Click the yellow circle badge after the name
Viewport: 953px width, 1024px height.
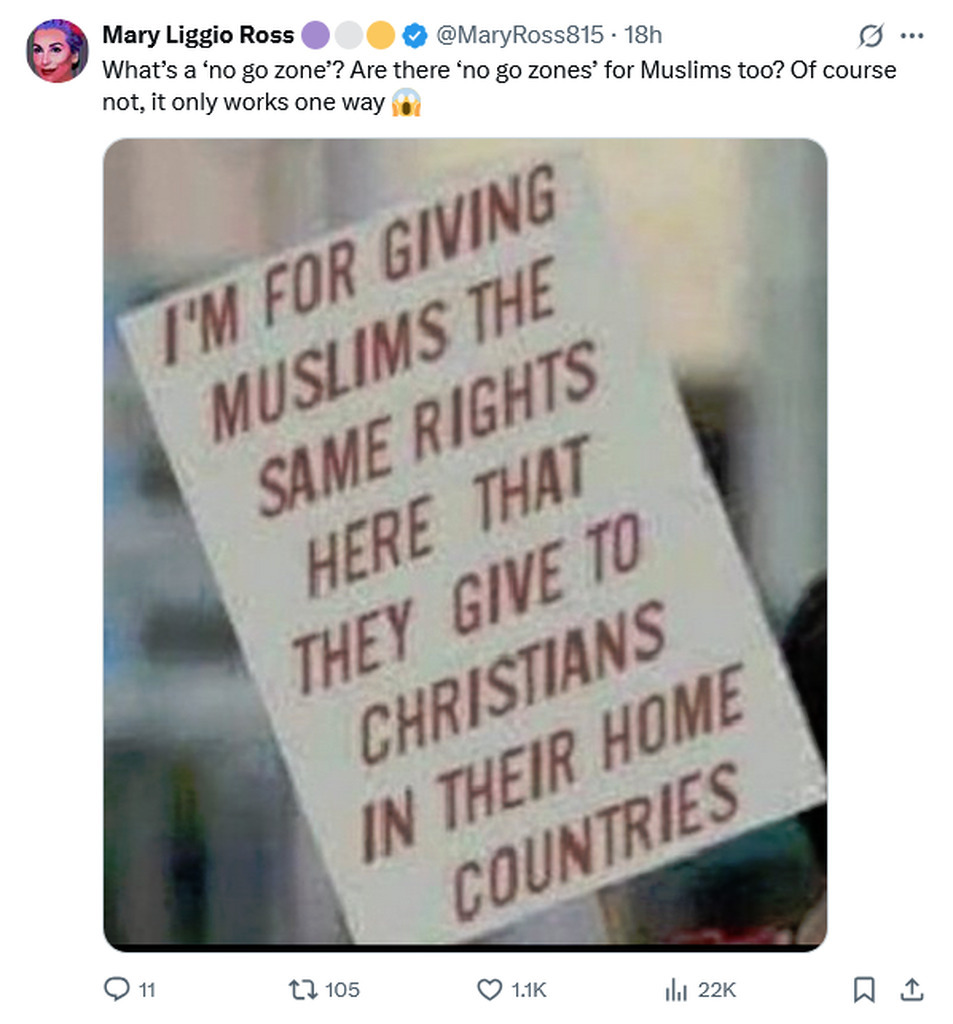[381, 35]
